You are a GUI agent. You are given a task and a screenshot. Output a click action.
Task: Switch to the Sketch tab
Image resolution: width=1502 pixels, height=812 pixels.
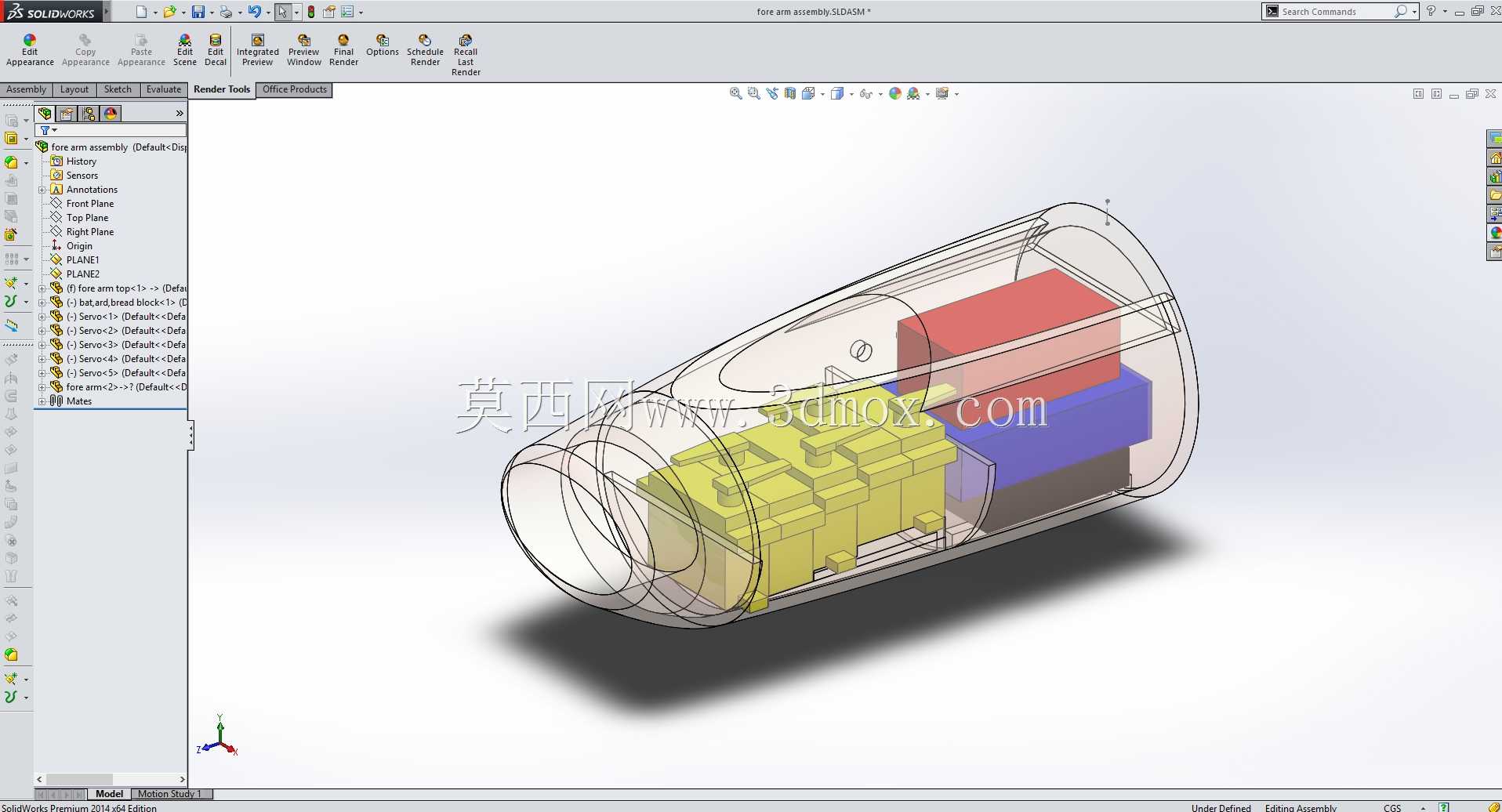pos(118,89)
